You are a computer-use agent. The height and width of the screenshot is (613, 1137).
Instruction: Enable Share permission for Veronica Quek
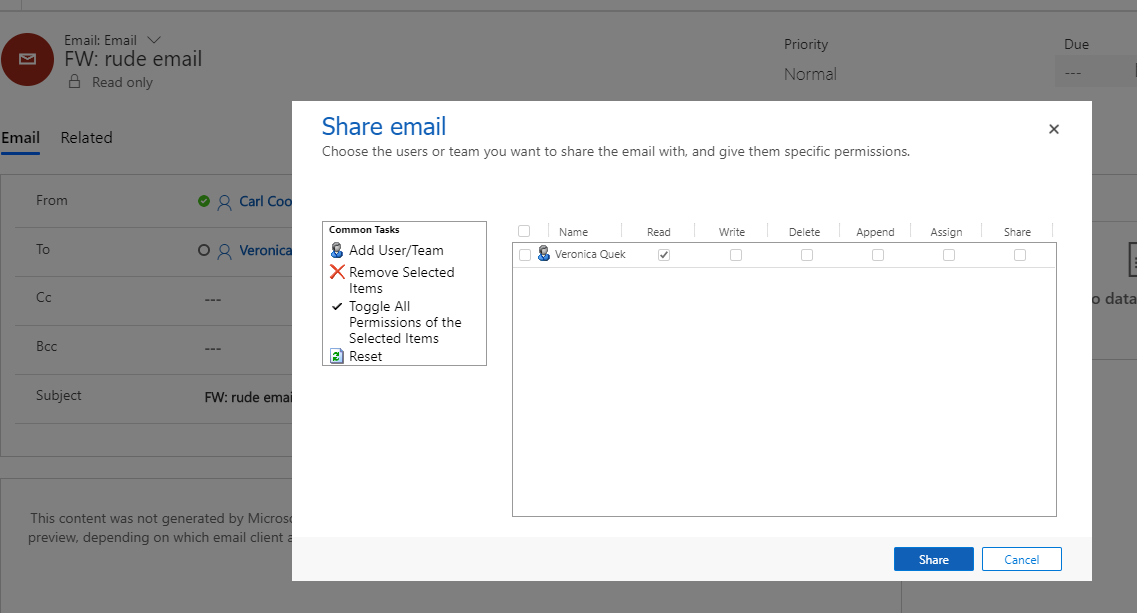[x=1020, y=255]
